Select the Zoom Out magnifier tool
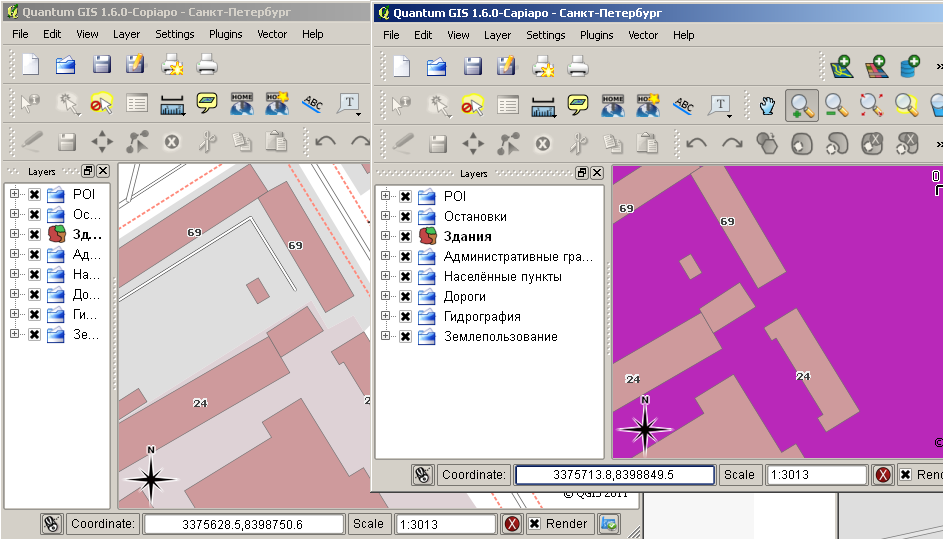The width and height of the screenshot is (943, 539). pos(836,105)
